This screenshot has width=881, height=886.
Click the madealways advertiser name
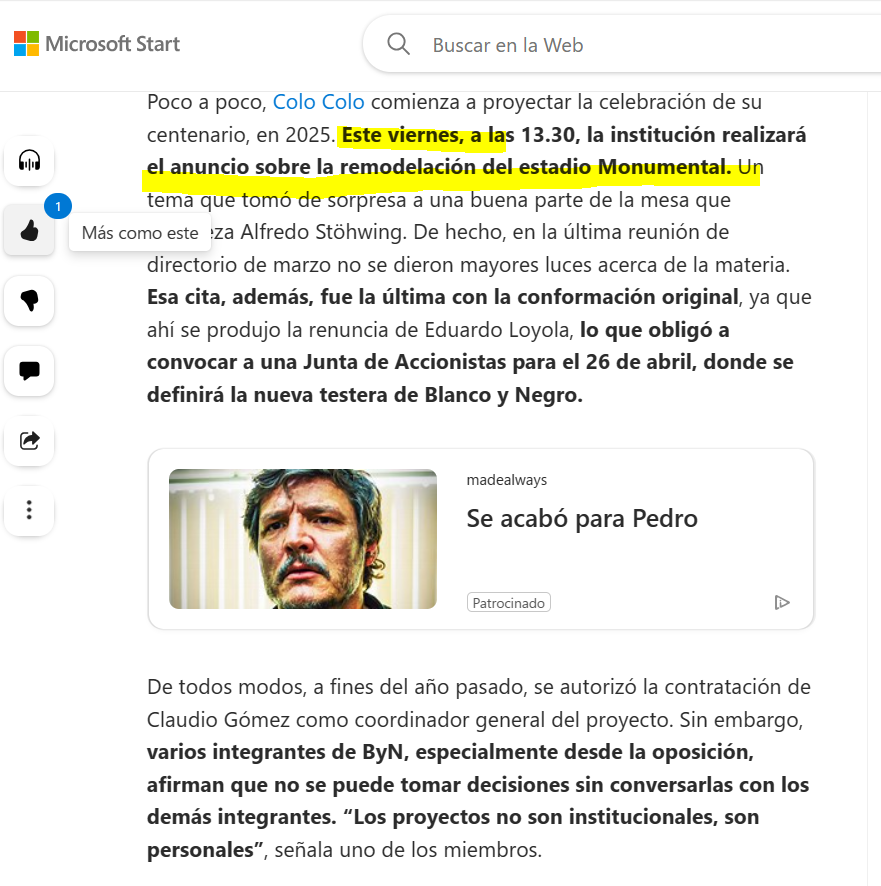[507, 480]
